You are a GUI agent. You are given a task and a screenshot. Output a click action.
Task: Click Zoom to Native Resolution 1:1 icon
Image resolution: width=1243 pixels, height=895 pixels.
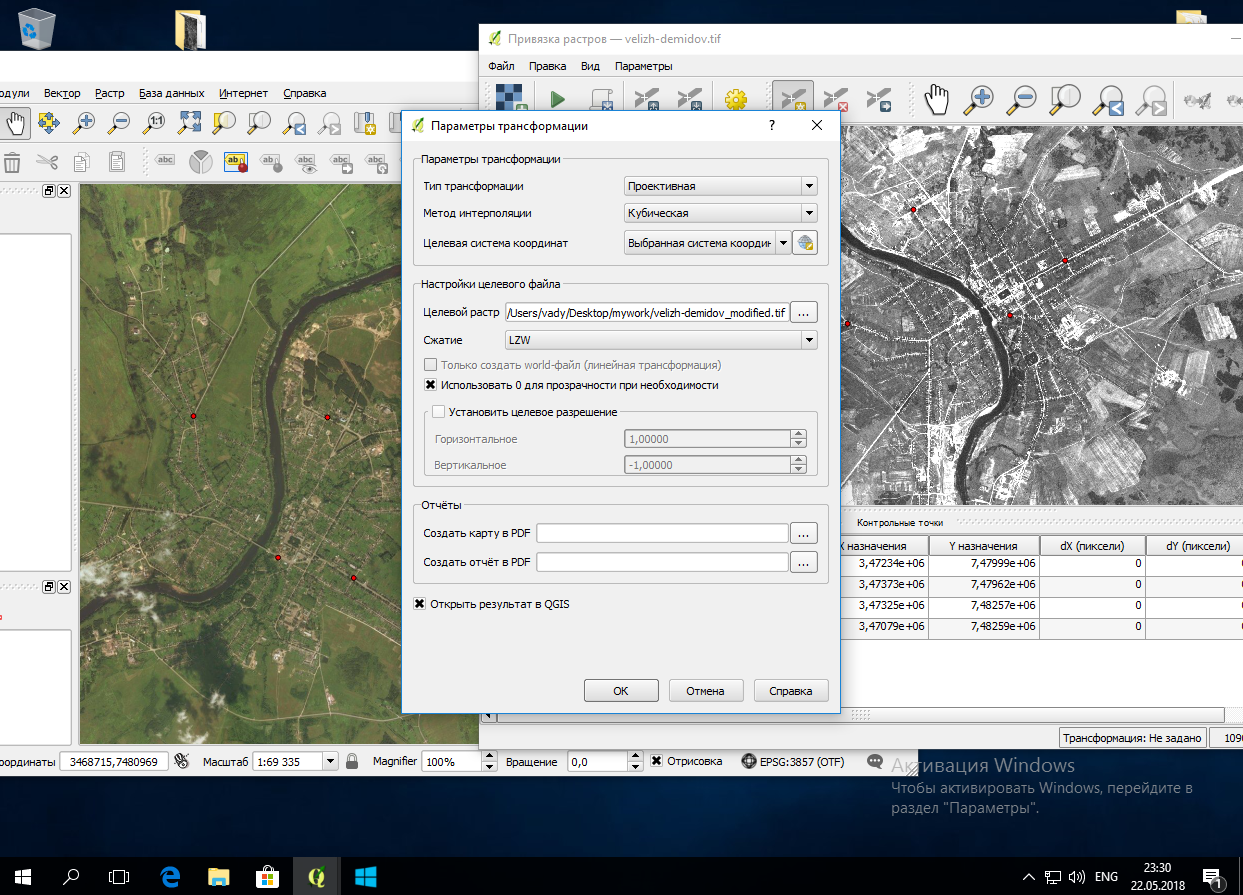[x=154, y=123]
